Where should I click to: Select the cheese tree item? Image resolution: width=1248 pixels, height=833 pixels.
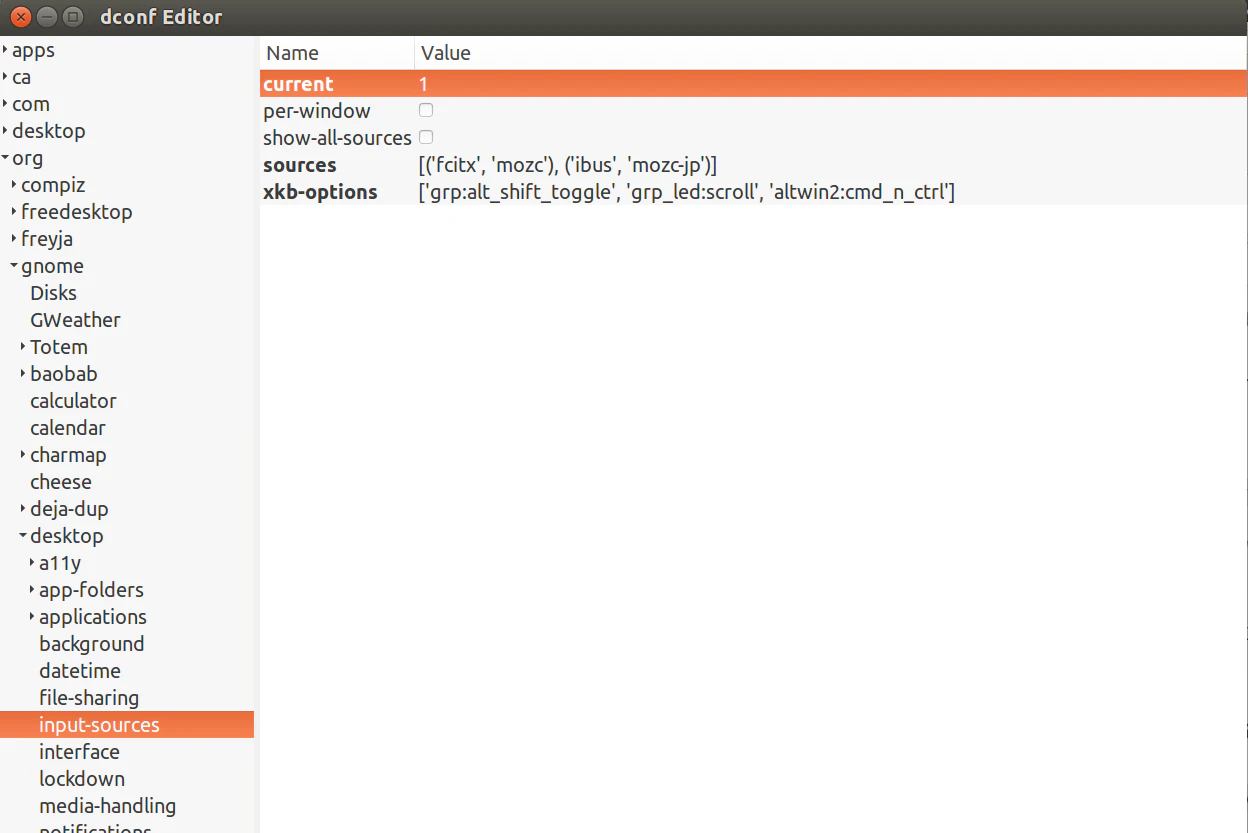coord(61,482)
